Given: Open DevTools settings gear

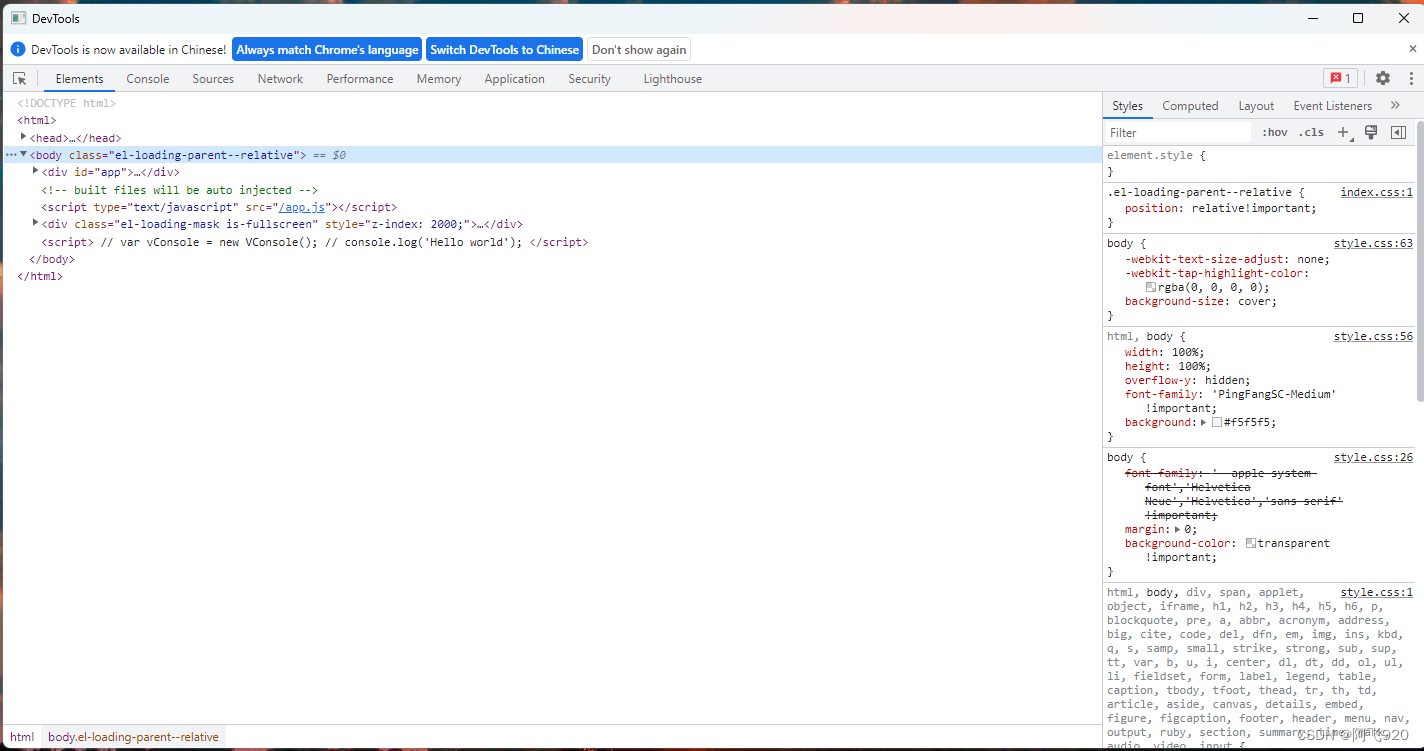Looking at the screenshot, I should tap(1383, 78).
